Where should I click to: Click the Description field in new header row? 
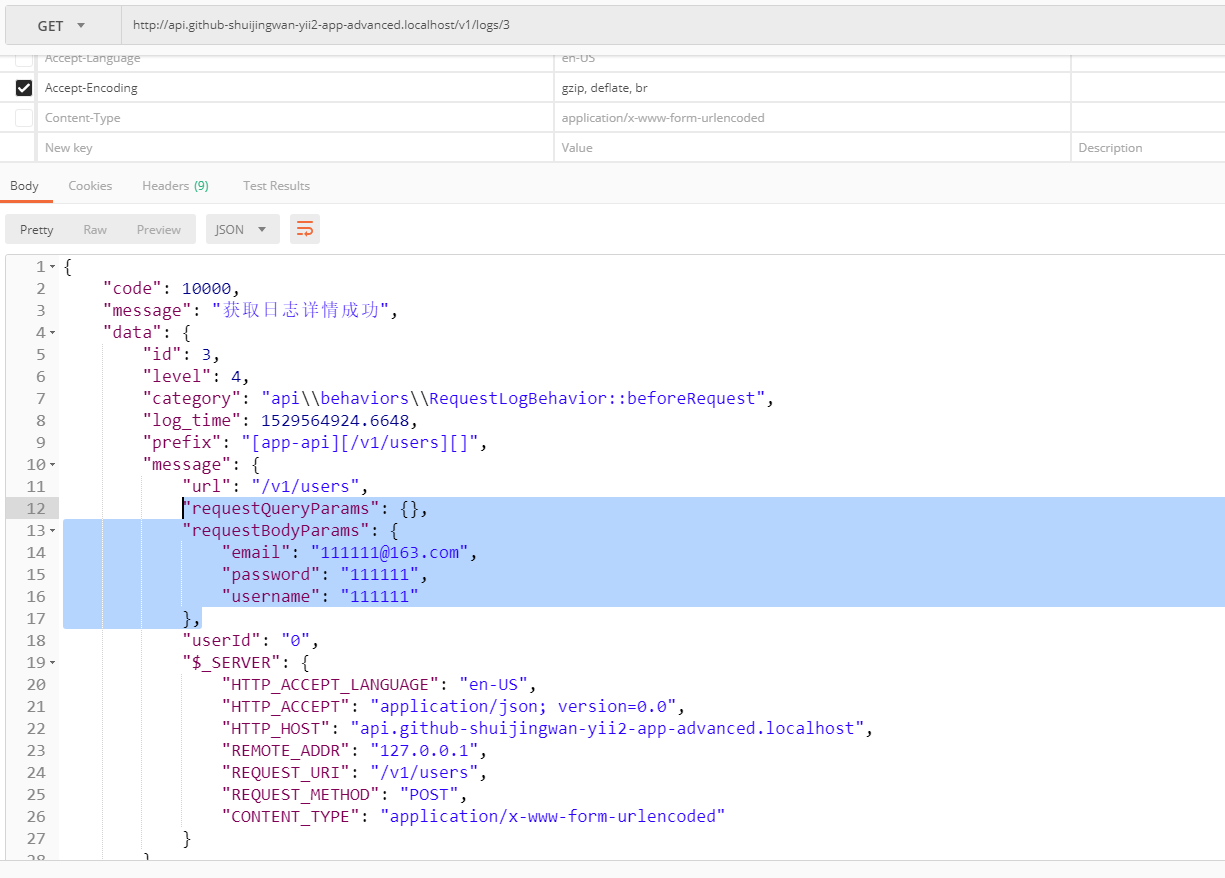coord(1145,148)
